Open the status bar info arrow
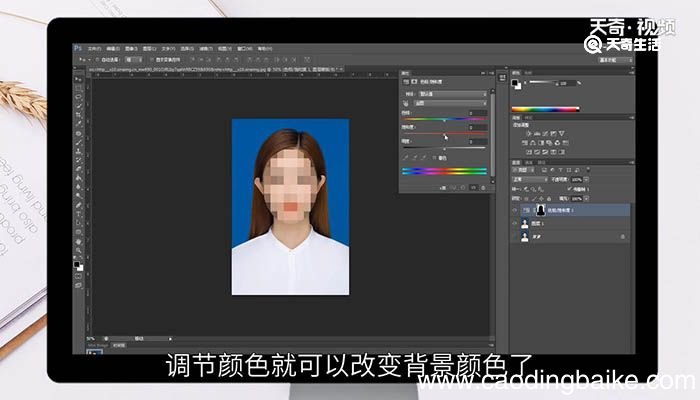The image size is (700, 400). (x=170, y=339)
